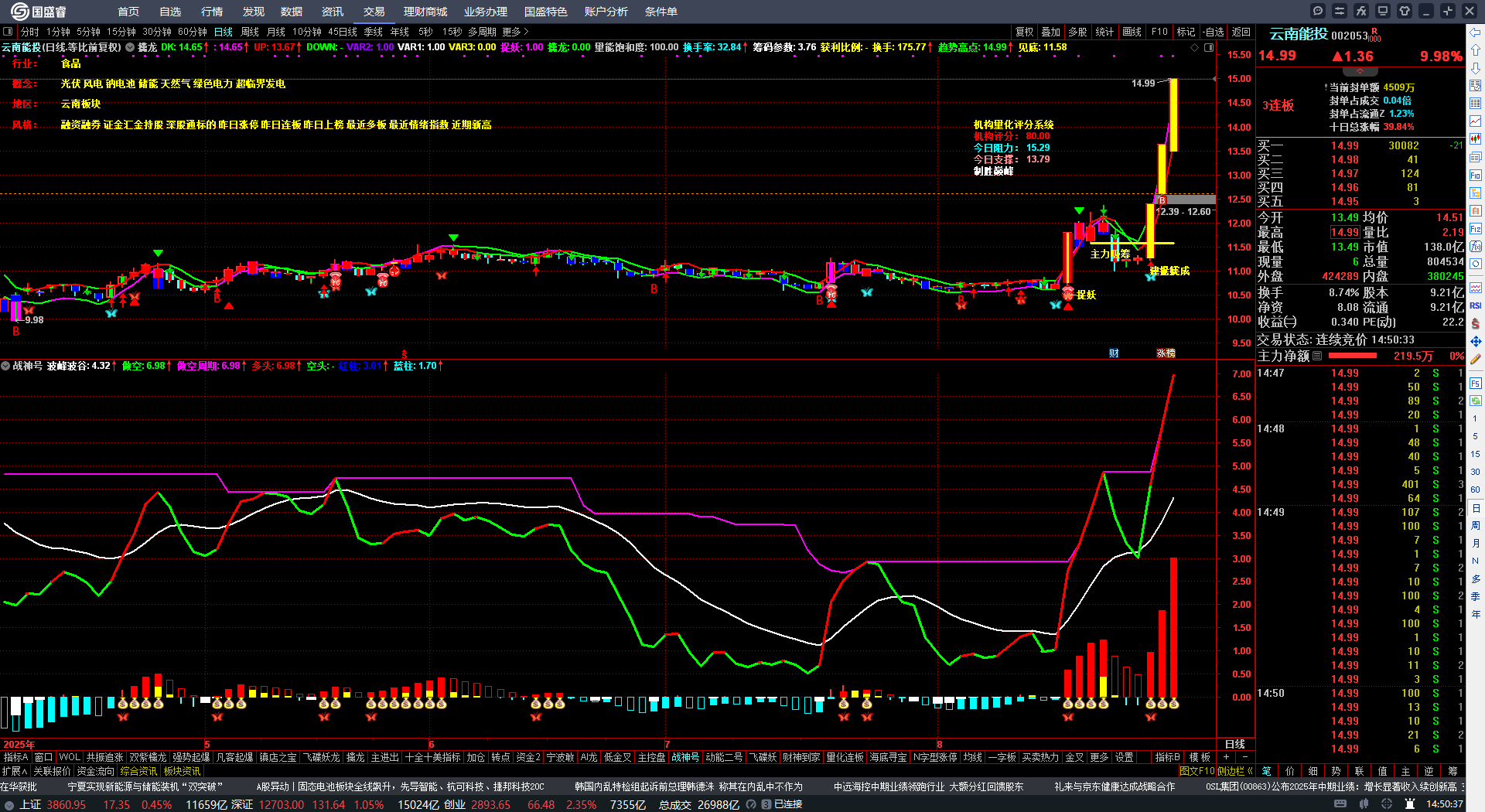Click the 设置 settings button in indicator bar
The height and width of the screenshot is (812, 1485).
pyautogui.click(x=1125, y=757)
